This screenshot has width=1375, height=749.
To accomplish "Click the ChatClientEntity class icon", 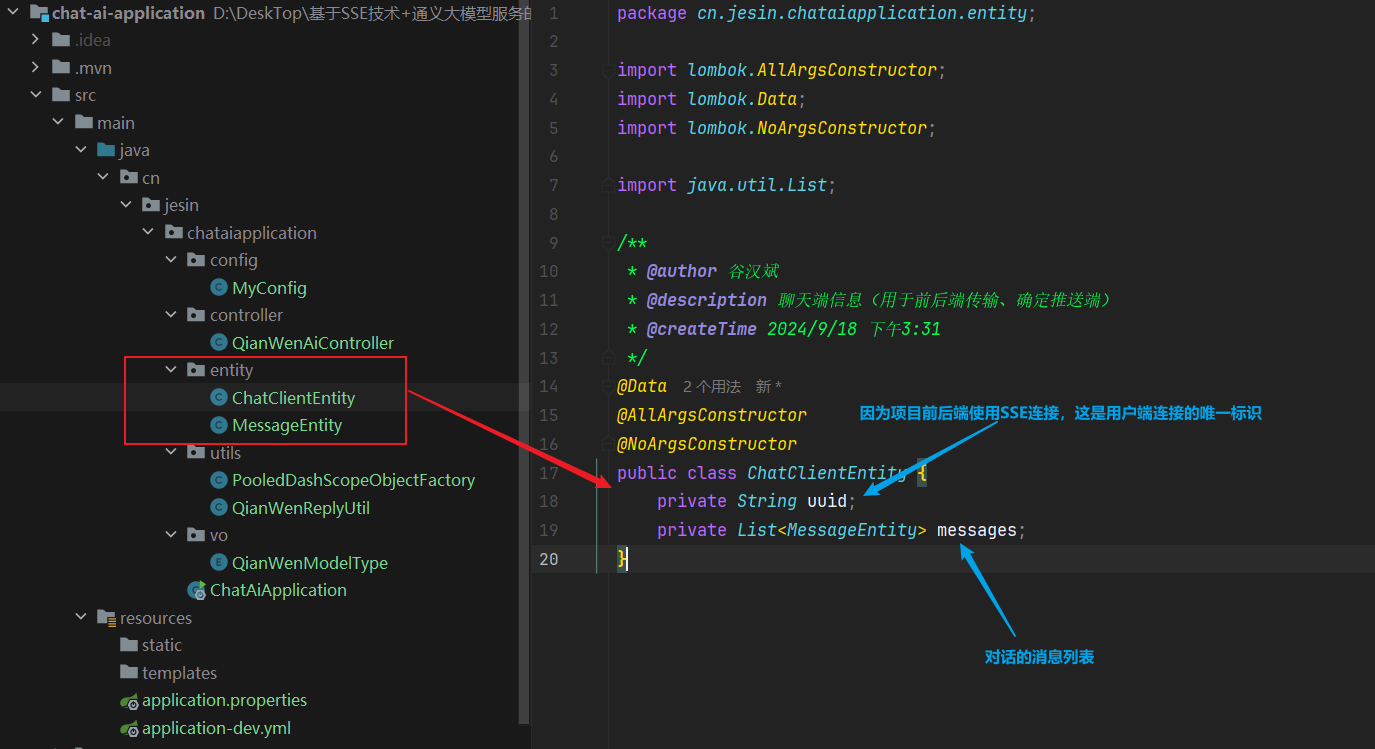I will pyautogui.click(x=219, y=398).
